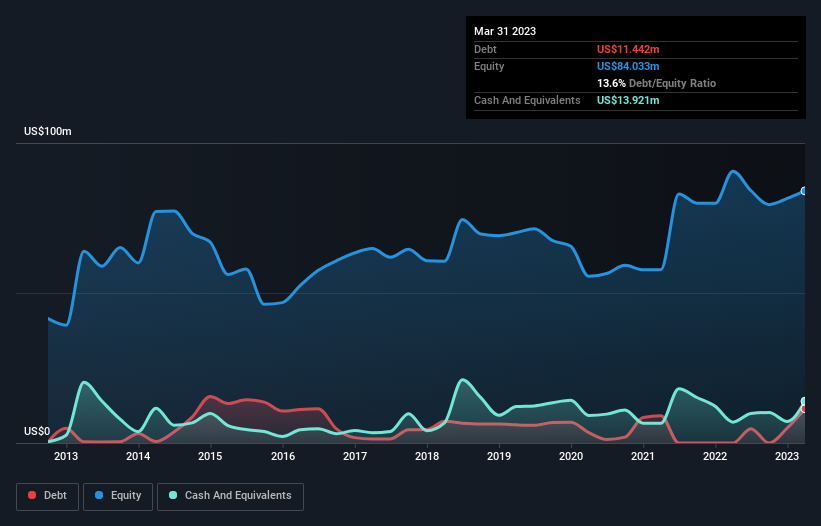
Task: Click the Equity line endpoint marker
Action: tap(804, 191)
